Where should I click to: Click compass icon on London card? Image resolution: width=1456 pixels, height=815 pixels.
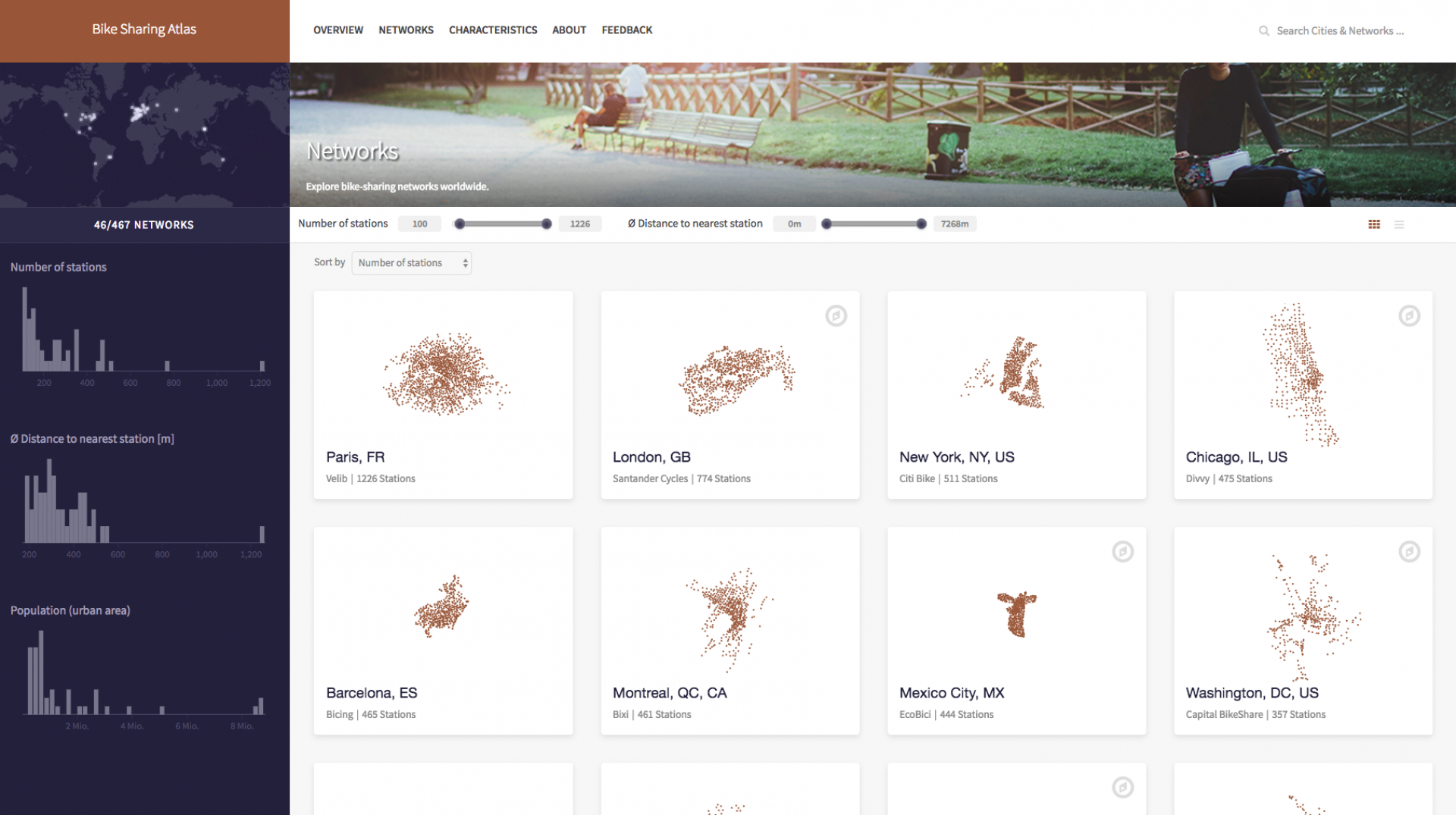click(836, 315)
